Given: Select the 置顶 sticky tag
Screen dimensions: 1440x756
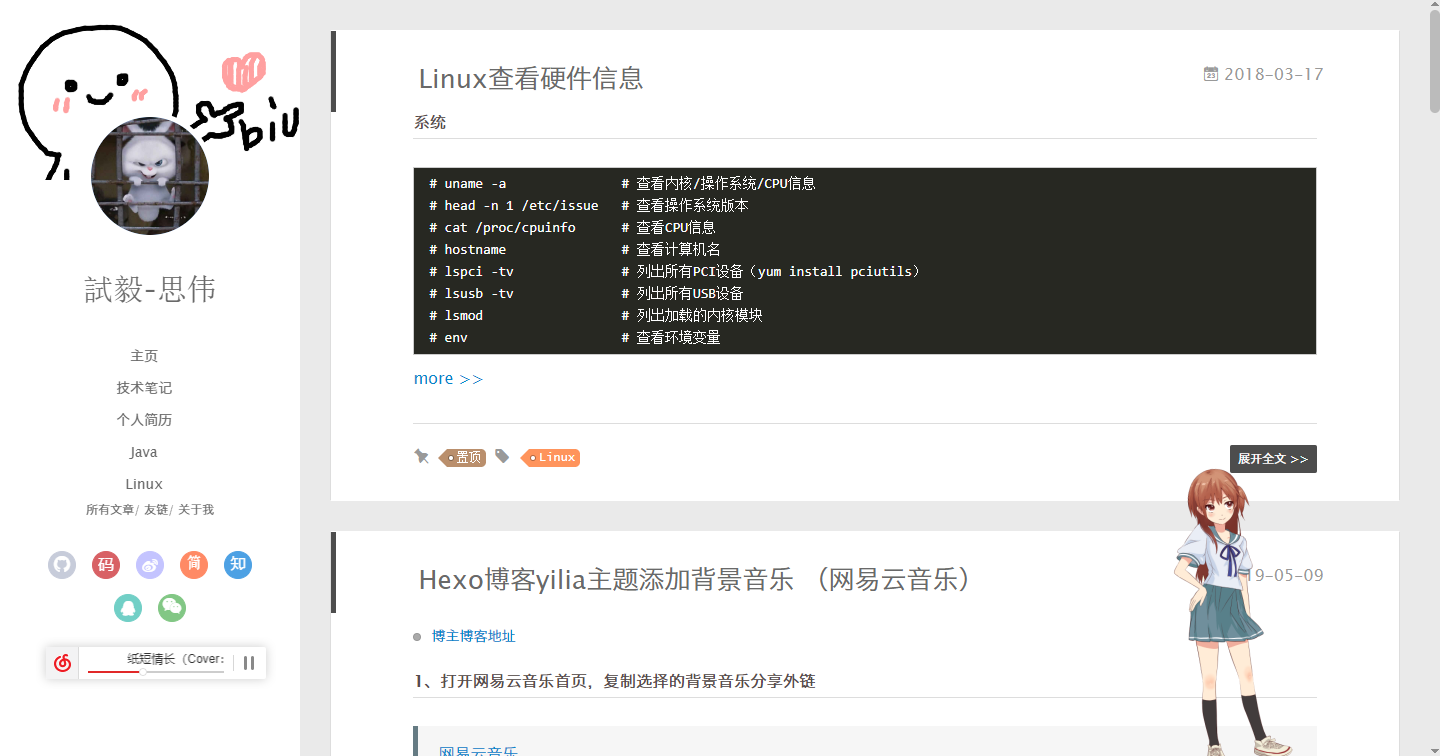Looking at the screenshot, I should (463, 457).
